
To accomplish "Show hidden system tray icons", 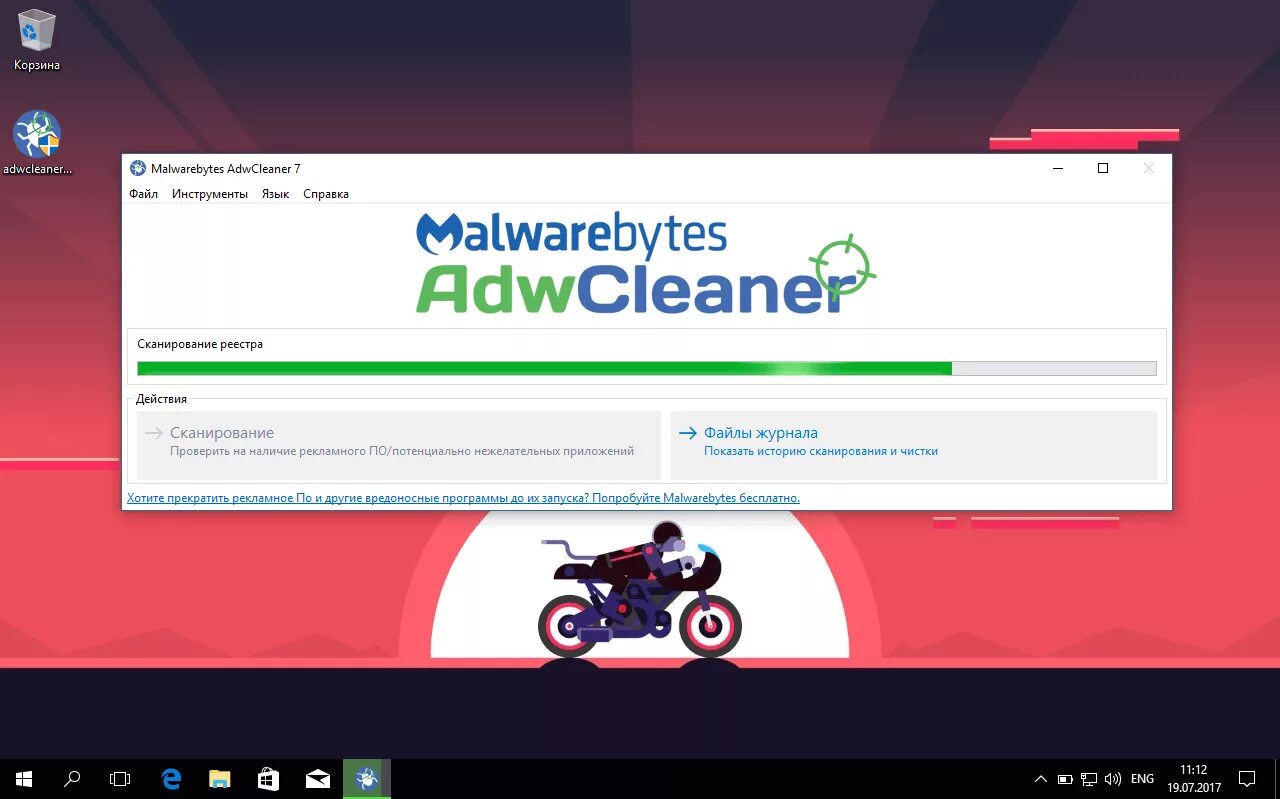I will tap(1041, 778).
